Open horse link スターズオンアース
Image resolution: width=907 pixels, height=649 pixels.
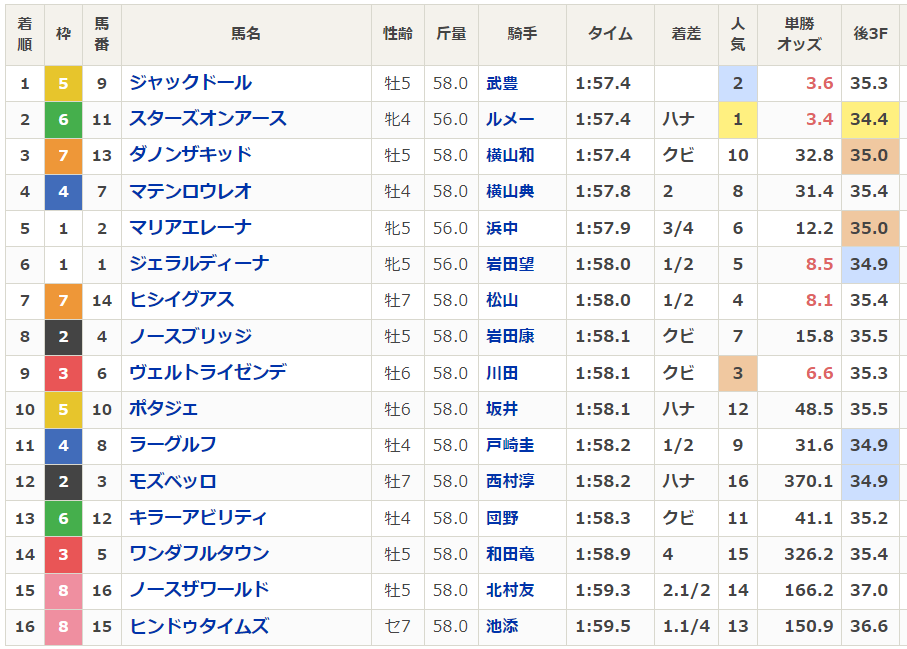pyautogui.click(x=207, y=119)
